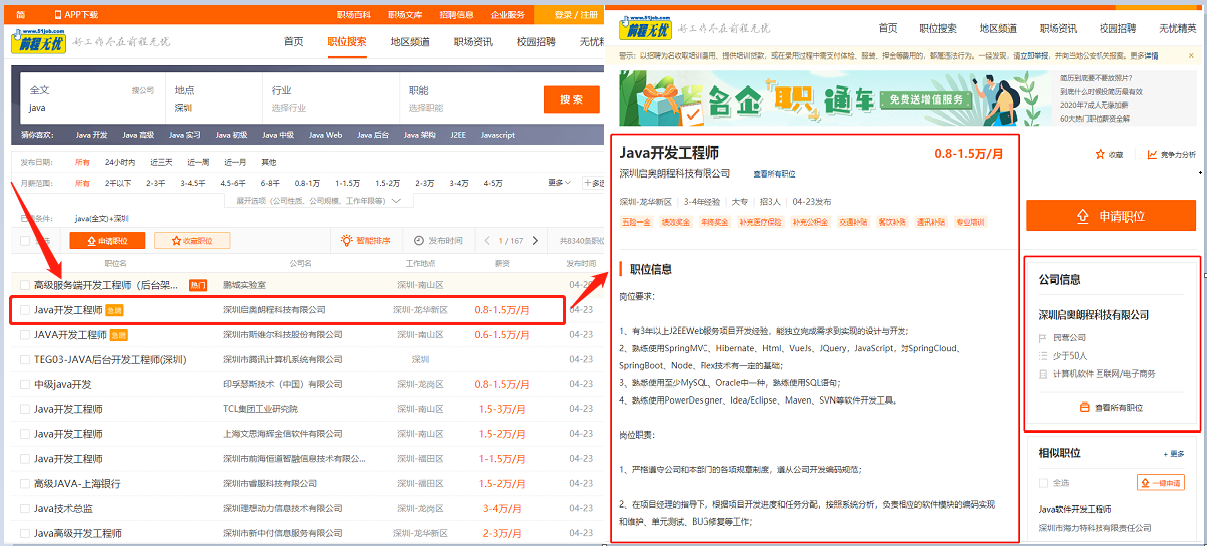Open the 竞争力分析 chart icon
1207x546 pixels.
1153,155
